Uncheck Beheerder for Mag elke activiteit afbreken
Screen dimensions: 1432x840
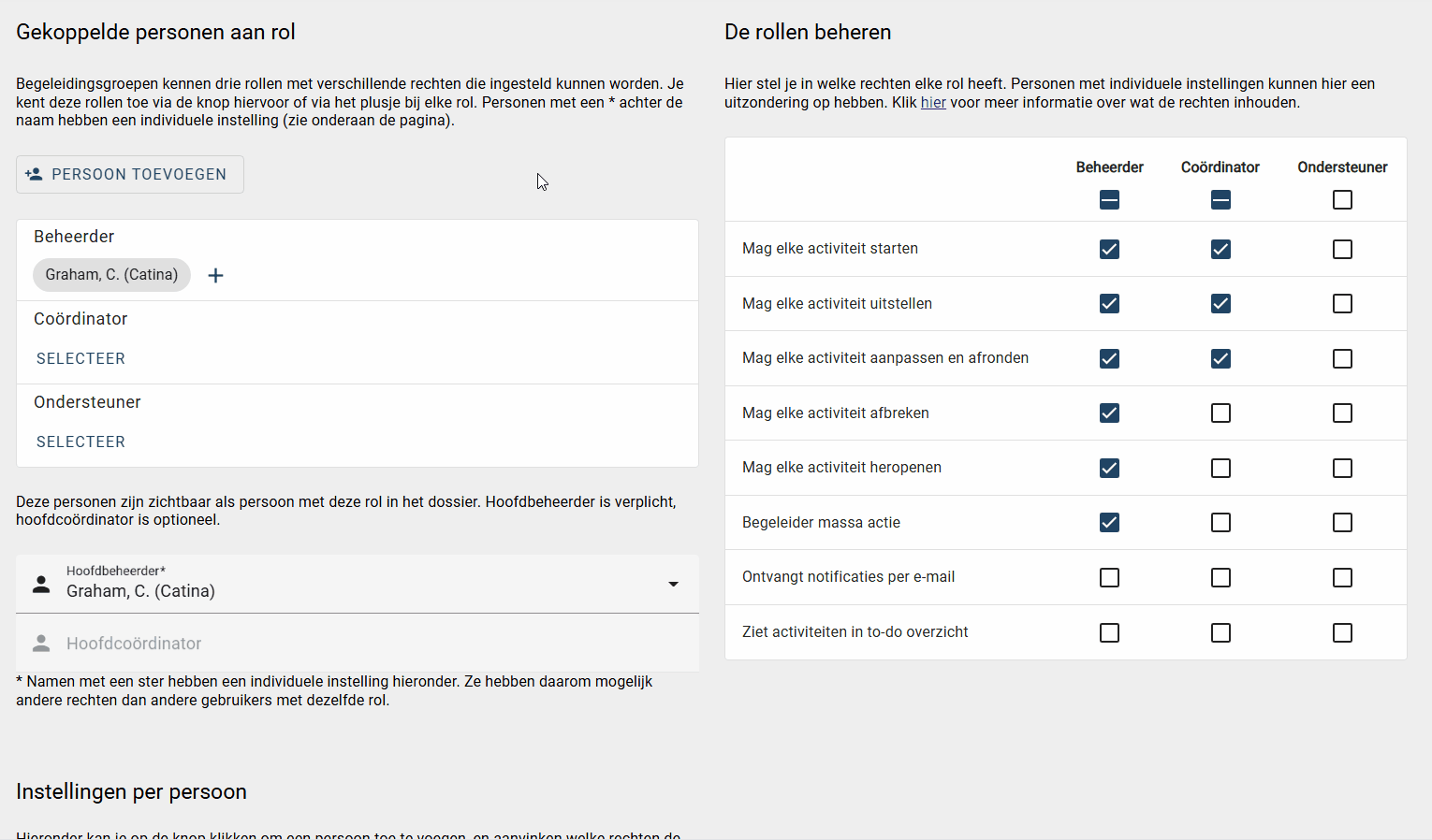[x=1109, y=413]
